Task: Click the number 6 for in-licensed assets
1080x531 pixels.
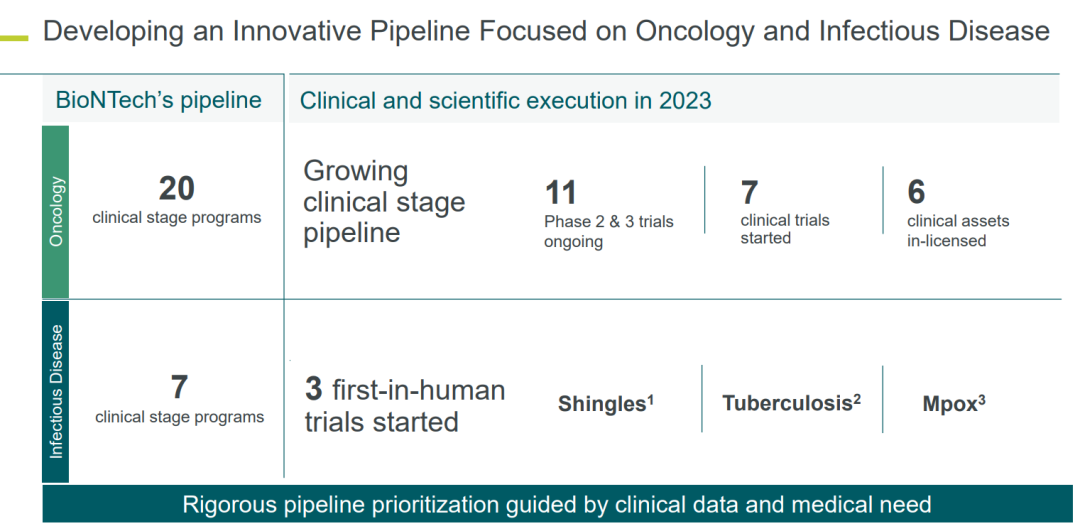Action: coord(916,192)
